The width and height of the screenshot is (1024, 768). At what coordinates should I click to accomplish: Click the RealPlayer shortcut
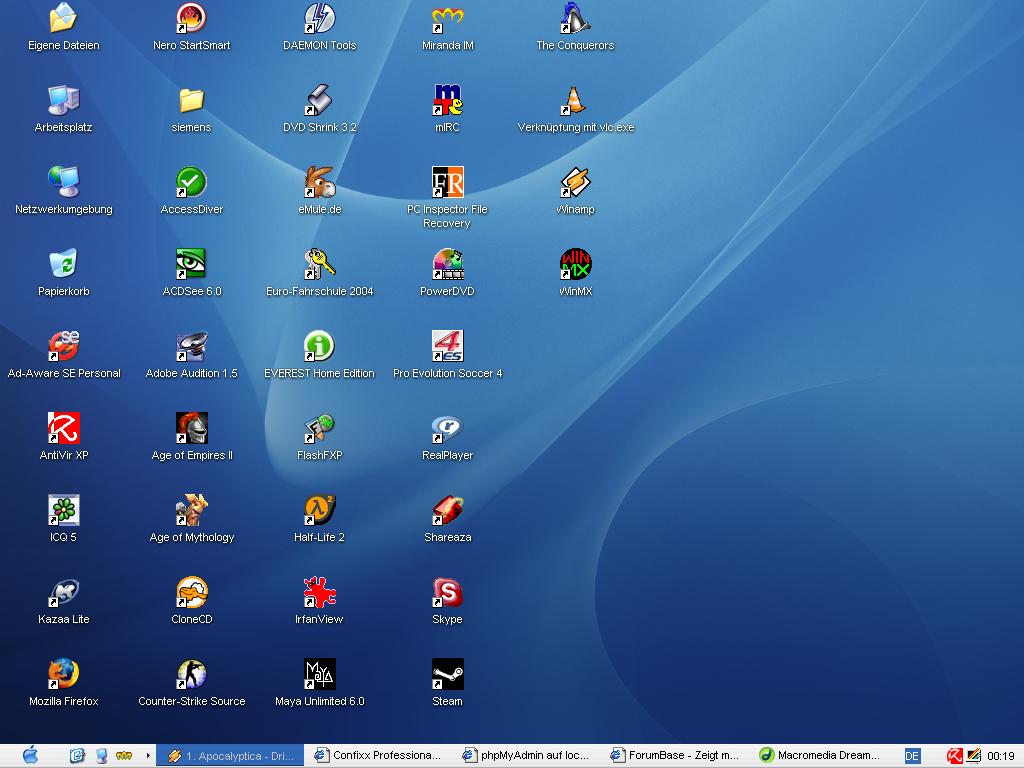pyautogui.click(x=447, y=428)
